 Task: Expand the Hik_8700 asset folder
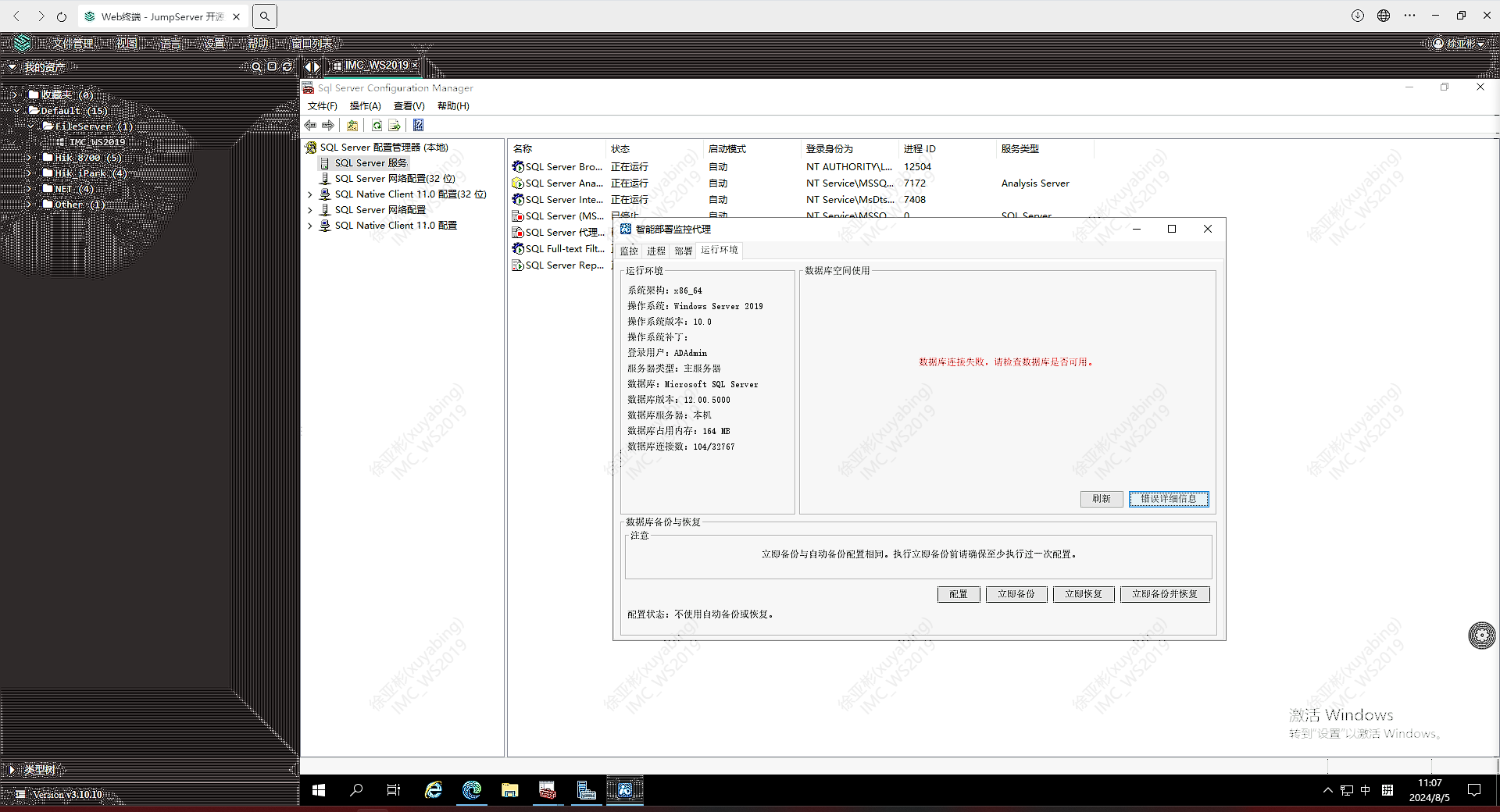(x=29, y=158)
